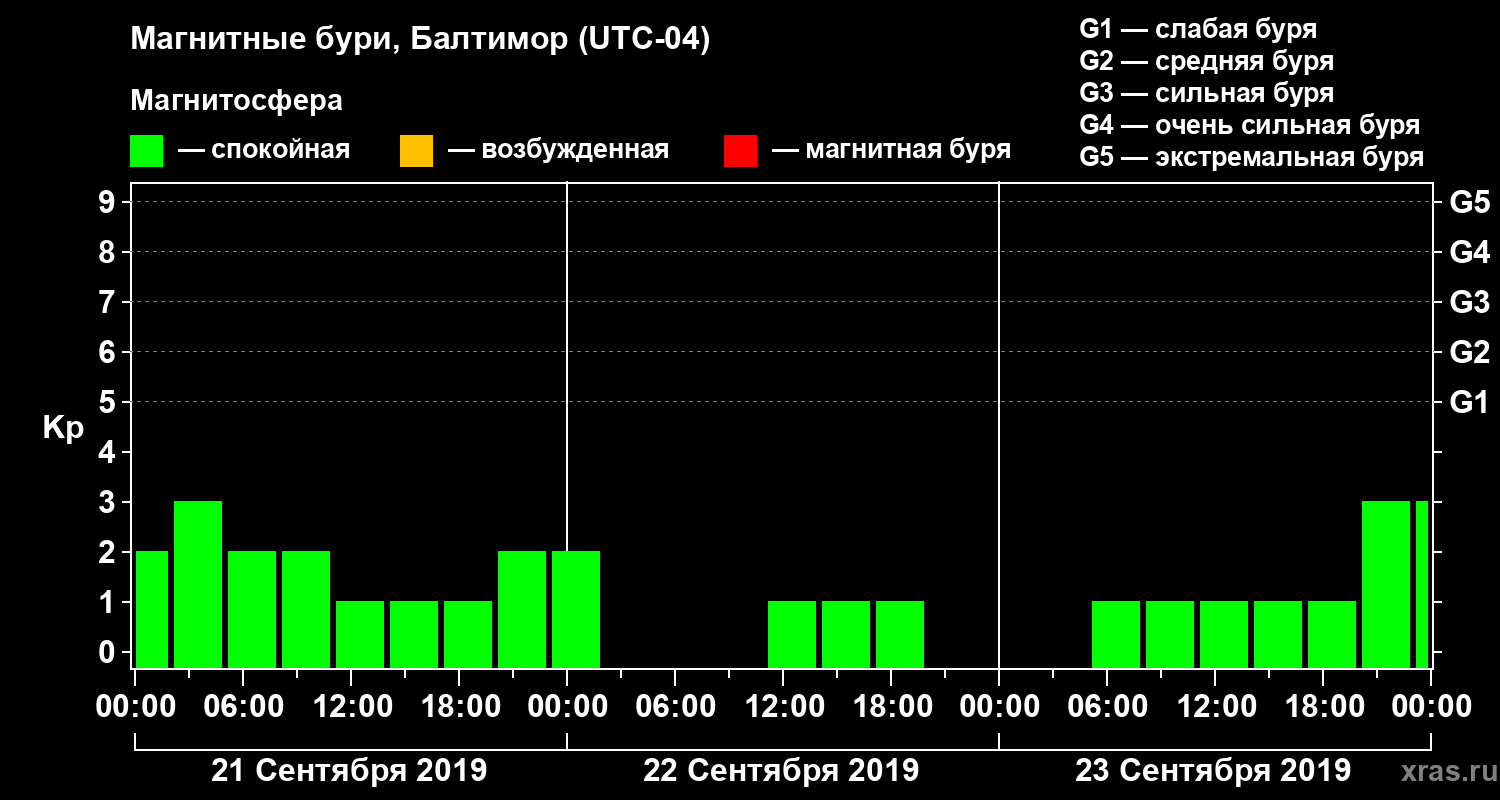Click the 23 Сентября 2019 date label
This screenshot has width=1500, height=800.
click(1213, 771)
